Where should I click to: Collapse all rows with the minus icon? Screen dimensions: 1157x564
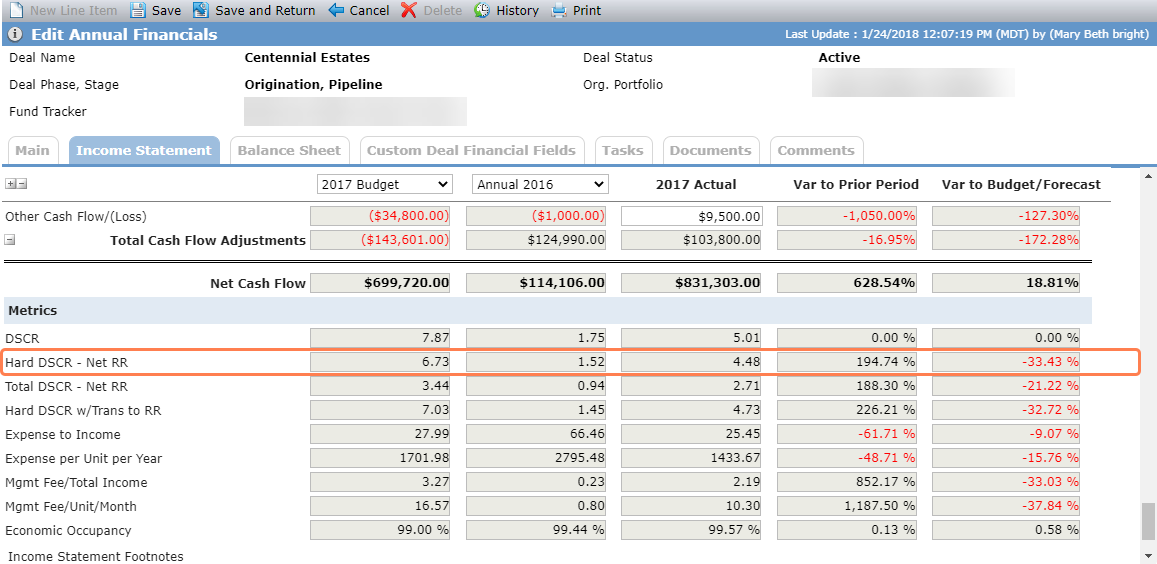[x=21, y=184]
